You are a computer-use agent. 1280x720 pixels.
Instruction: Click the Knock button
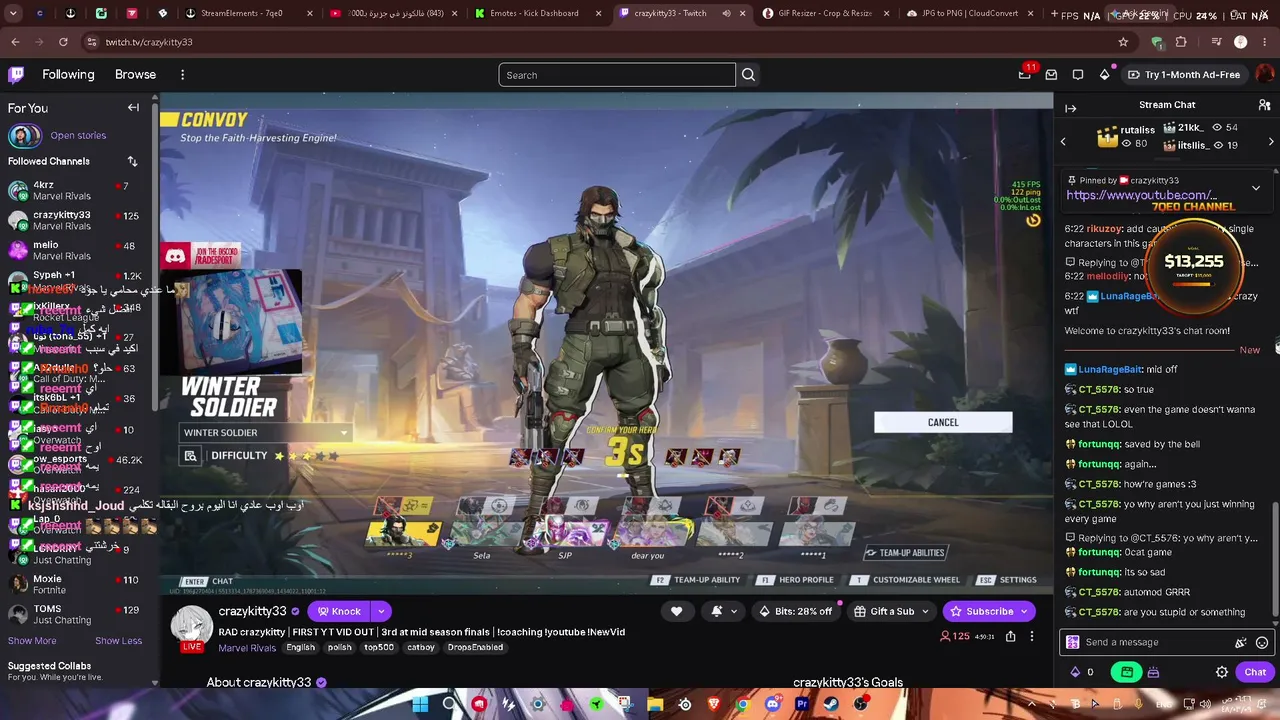[339, 611]
